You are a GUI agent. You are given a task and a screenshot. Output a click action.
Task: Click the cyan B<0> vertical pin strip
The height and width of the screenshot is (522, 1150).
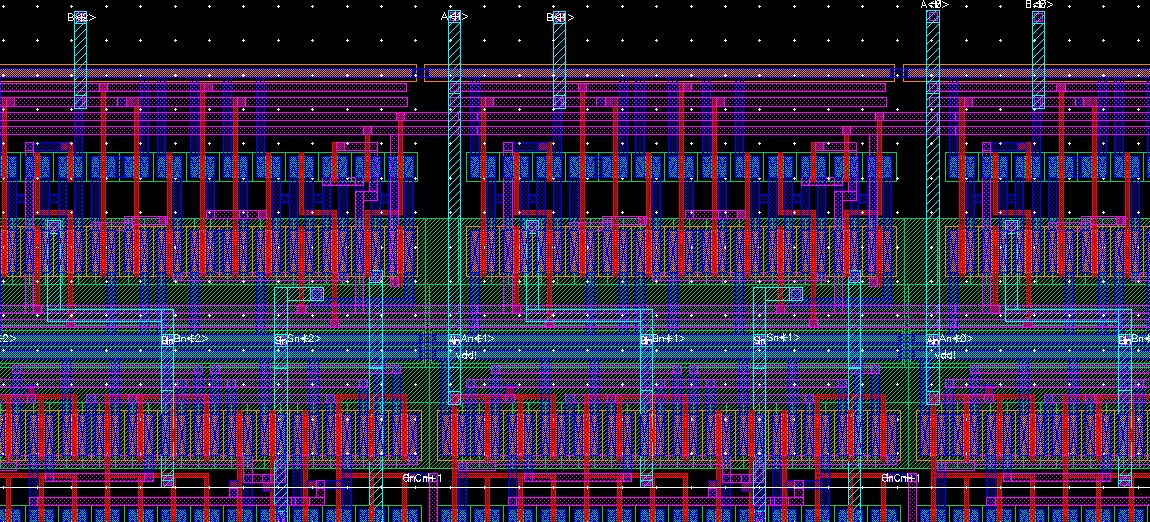1039,60
